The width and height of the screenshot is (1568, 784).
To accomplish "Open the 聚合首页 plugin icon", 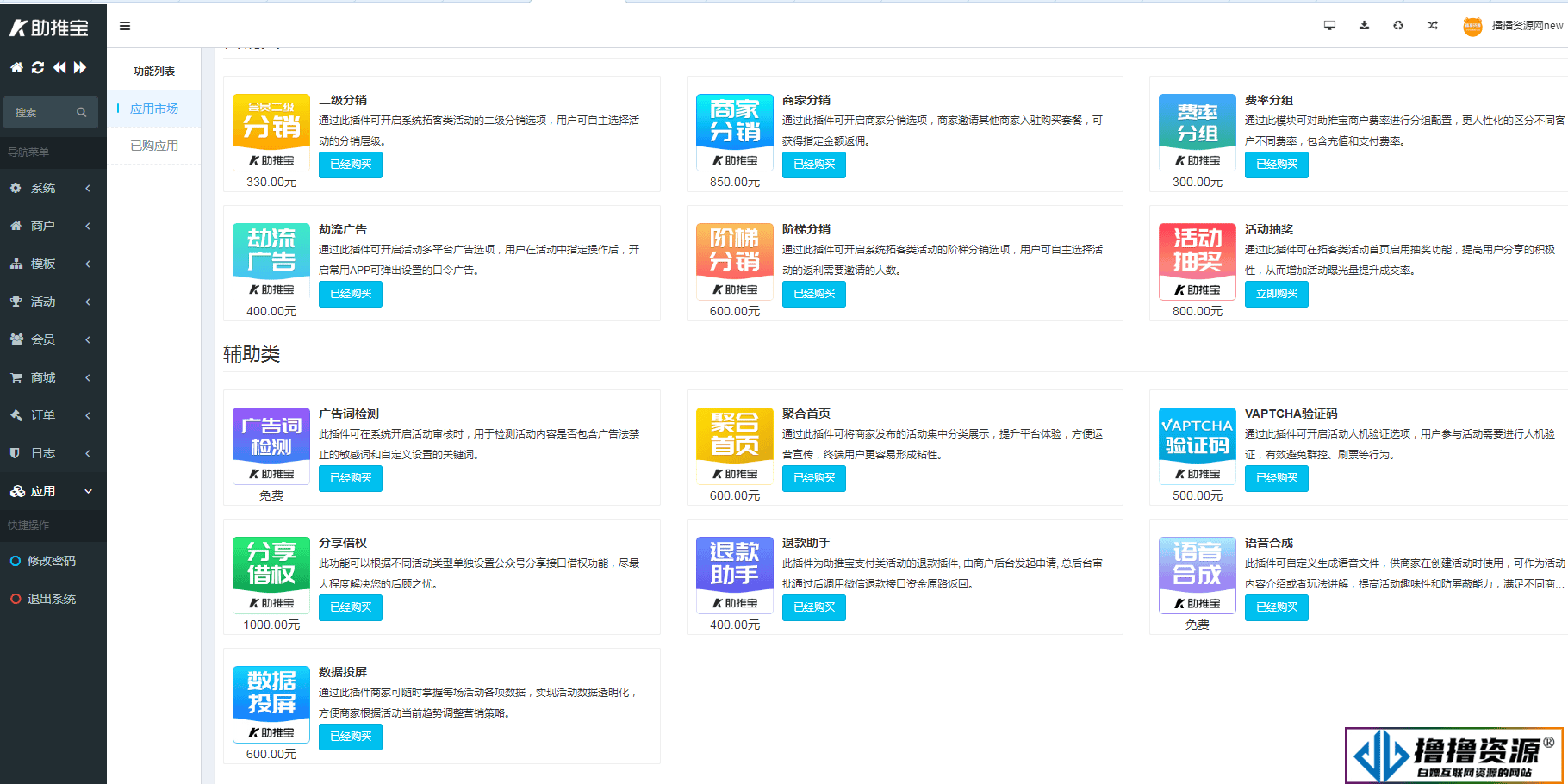I will coord(735,445).
